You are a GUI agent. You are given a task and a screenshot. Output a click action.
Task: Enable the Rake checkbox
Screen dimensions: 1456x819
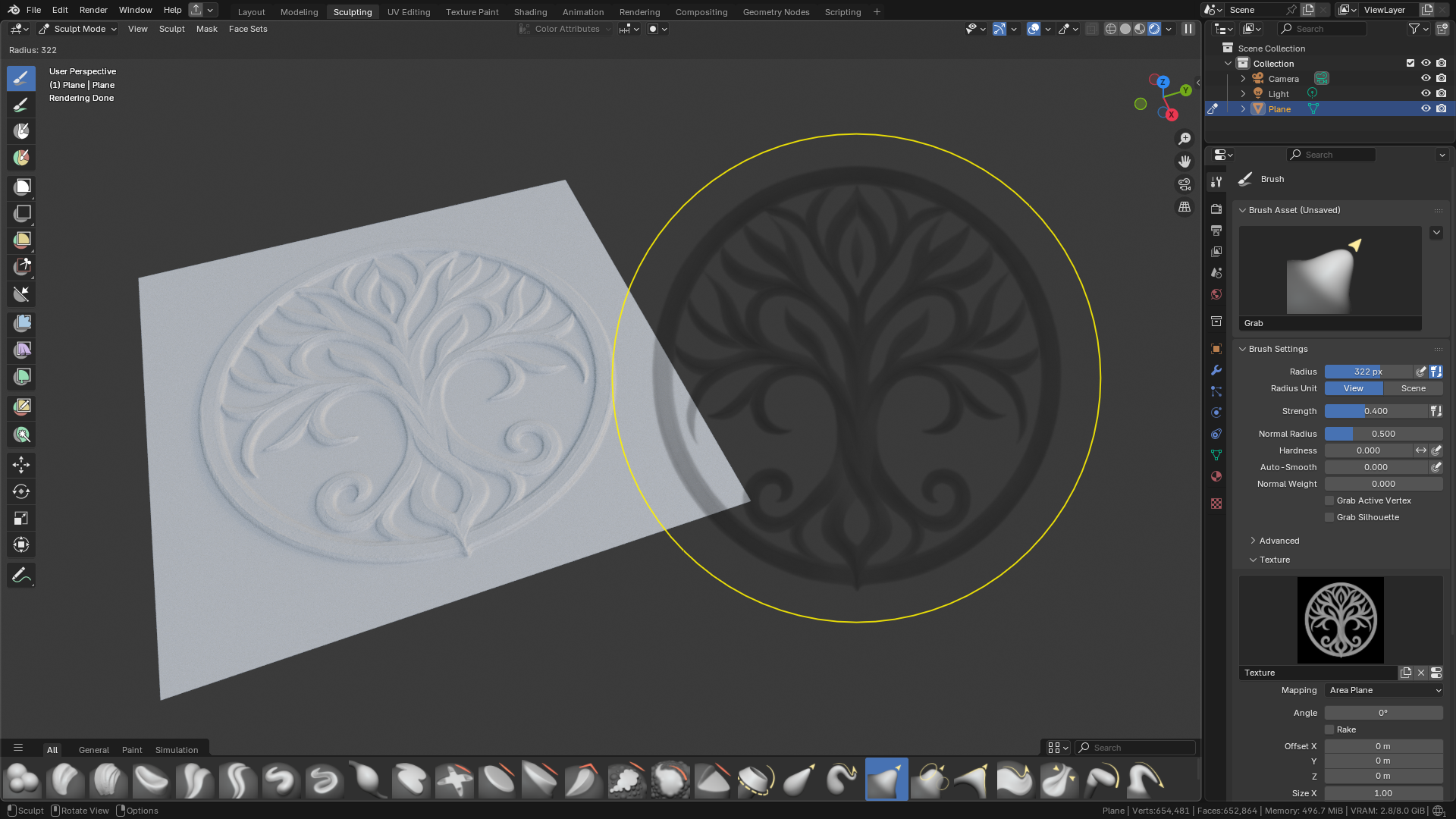point(1329,730)
